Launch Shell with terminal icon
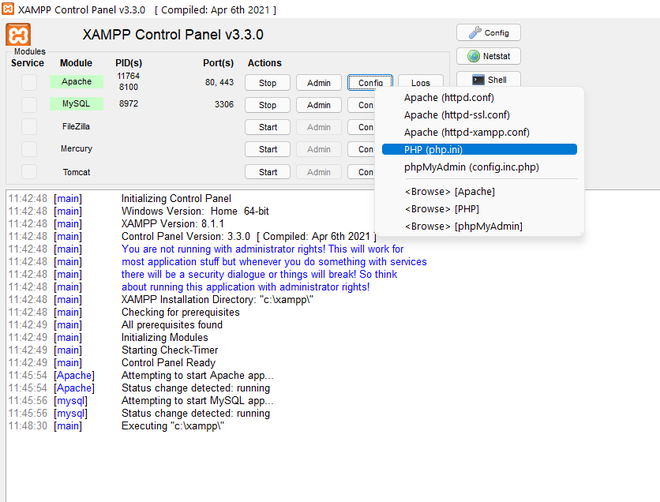 click(488, 80)
